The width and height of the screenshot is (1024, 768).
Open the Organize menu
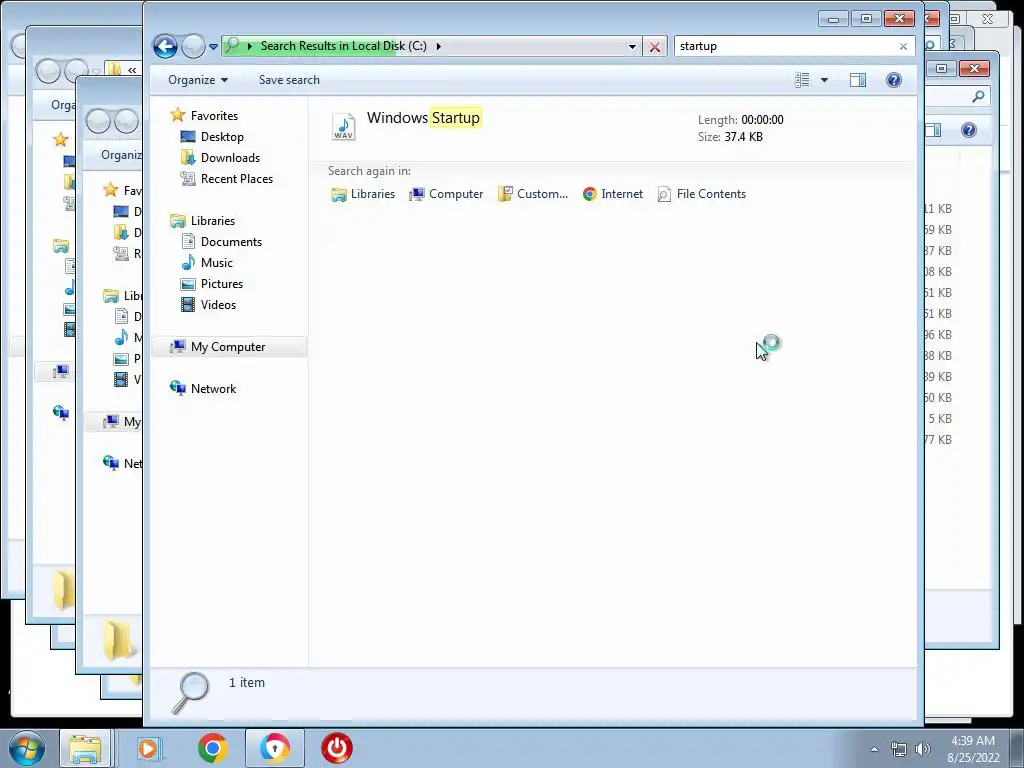click(198, 80)
